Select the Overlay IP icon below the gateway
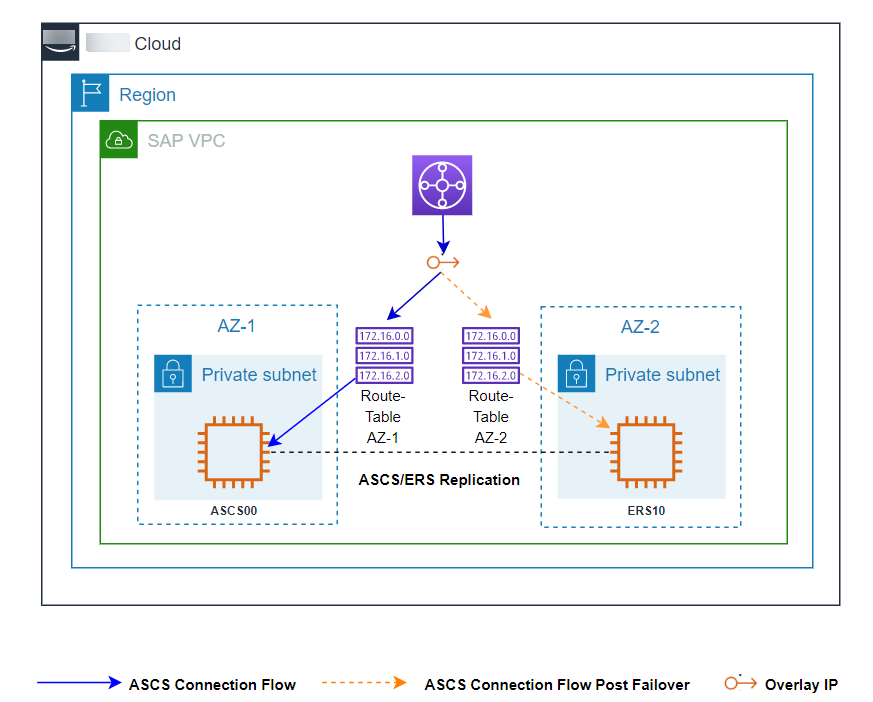 (442, 262)
